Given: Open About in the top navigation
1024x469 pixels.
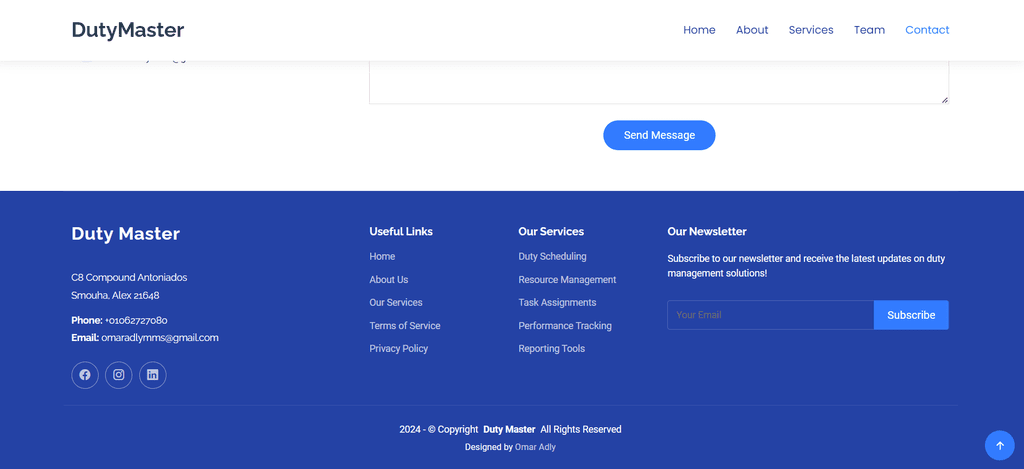Looking at the screenshot, I should tap(752, 30).
